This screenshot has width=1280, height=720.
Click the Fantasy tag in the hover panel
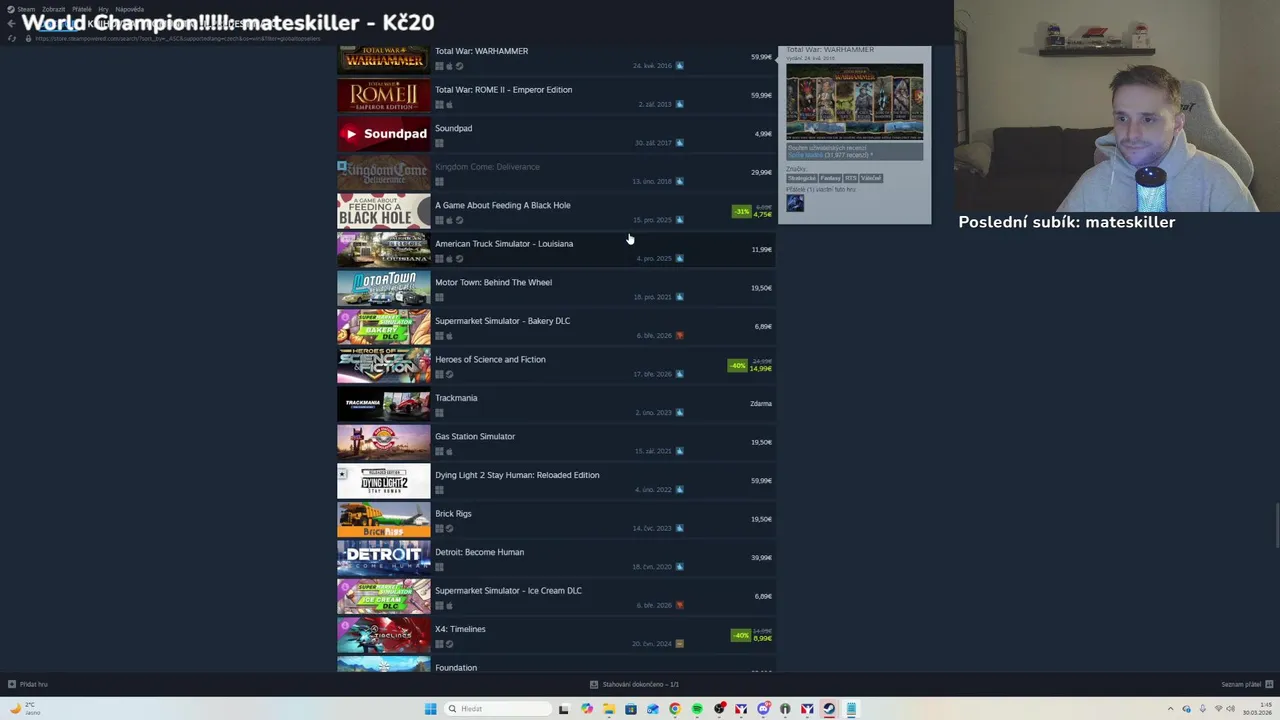coord(830,178)
